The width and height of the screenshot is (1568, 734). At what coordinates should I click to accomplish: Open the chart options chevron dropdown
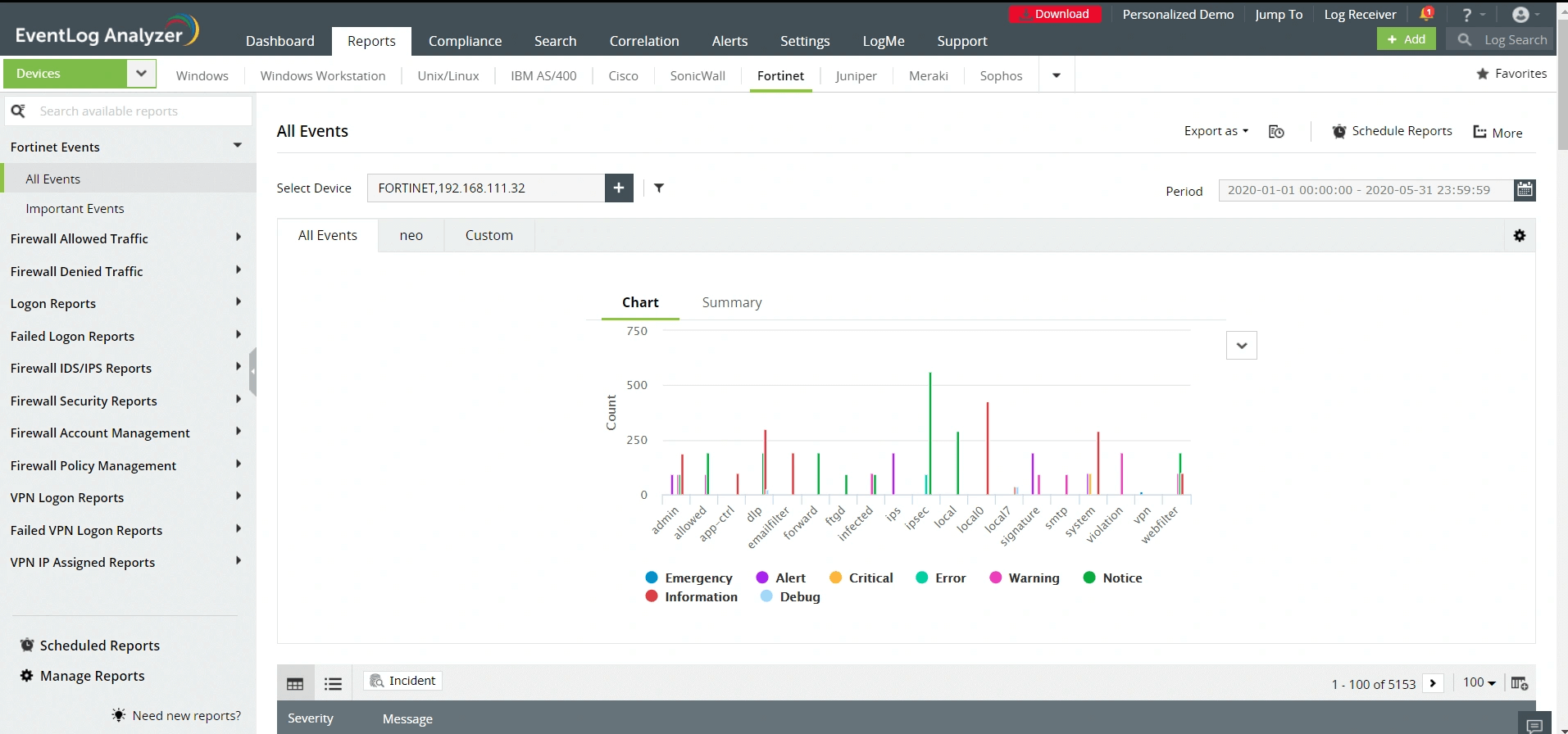coord(1242,346)
